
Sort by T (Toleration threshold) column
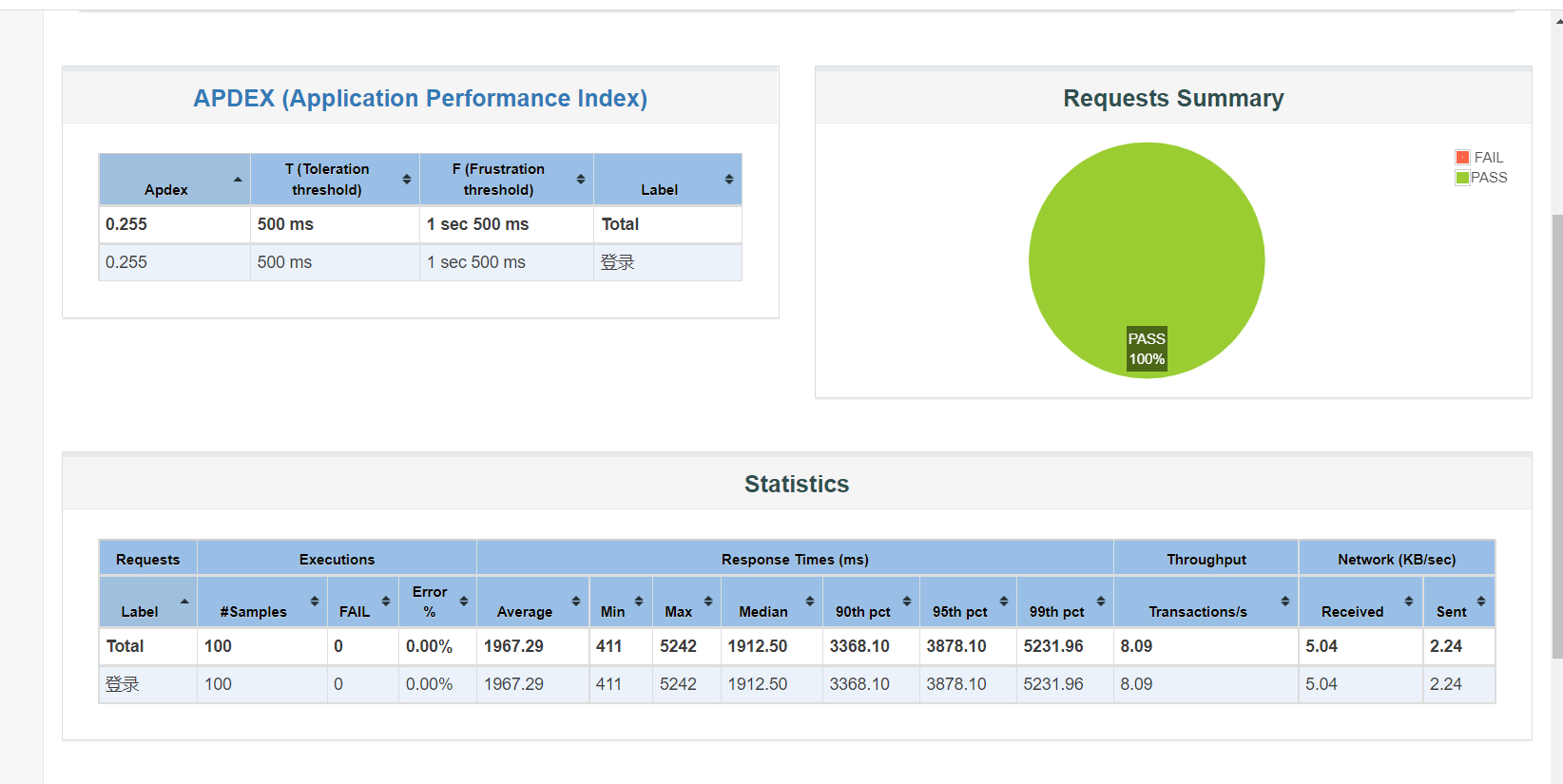[336, 180]
